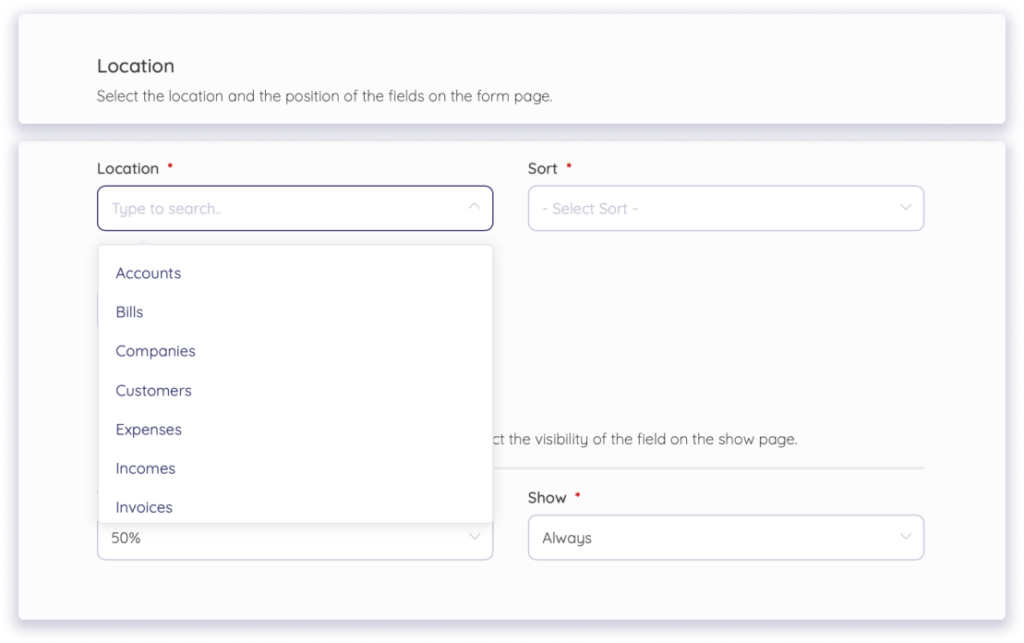The width and height of the screenshot is (1024, 643).
Task: Select Accounts from the Location list
Action: pyautogui.click(x=148, y=273)
